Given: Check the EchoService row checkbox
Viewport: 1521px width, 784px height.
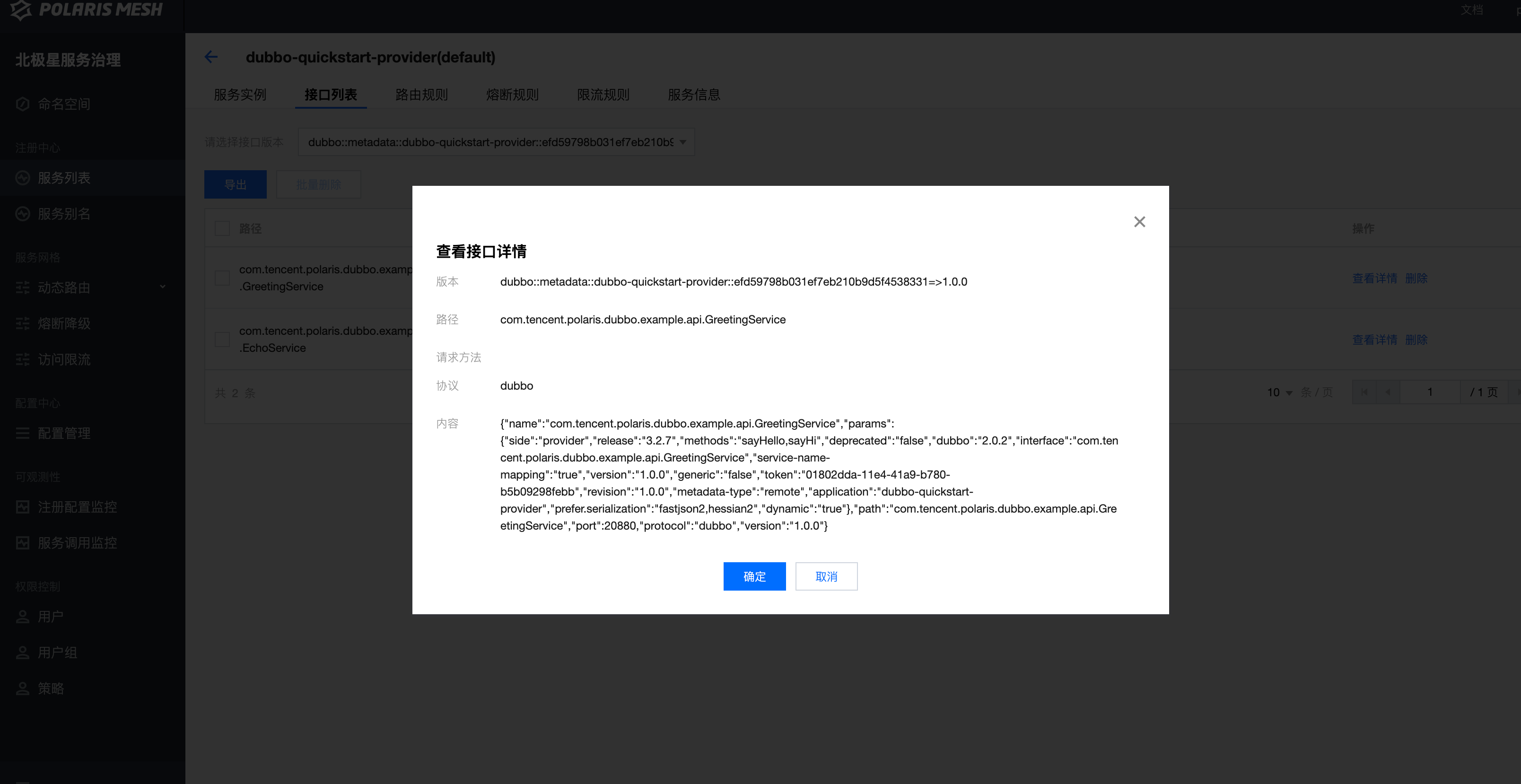Looking at the screenshot, I should click(222, 340).
